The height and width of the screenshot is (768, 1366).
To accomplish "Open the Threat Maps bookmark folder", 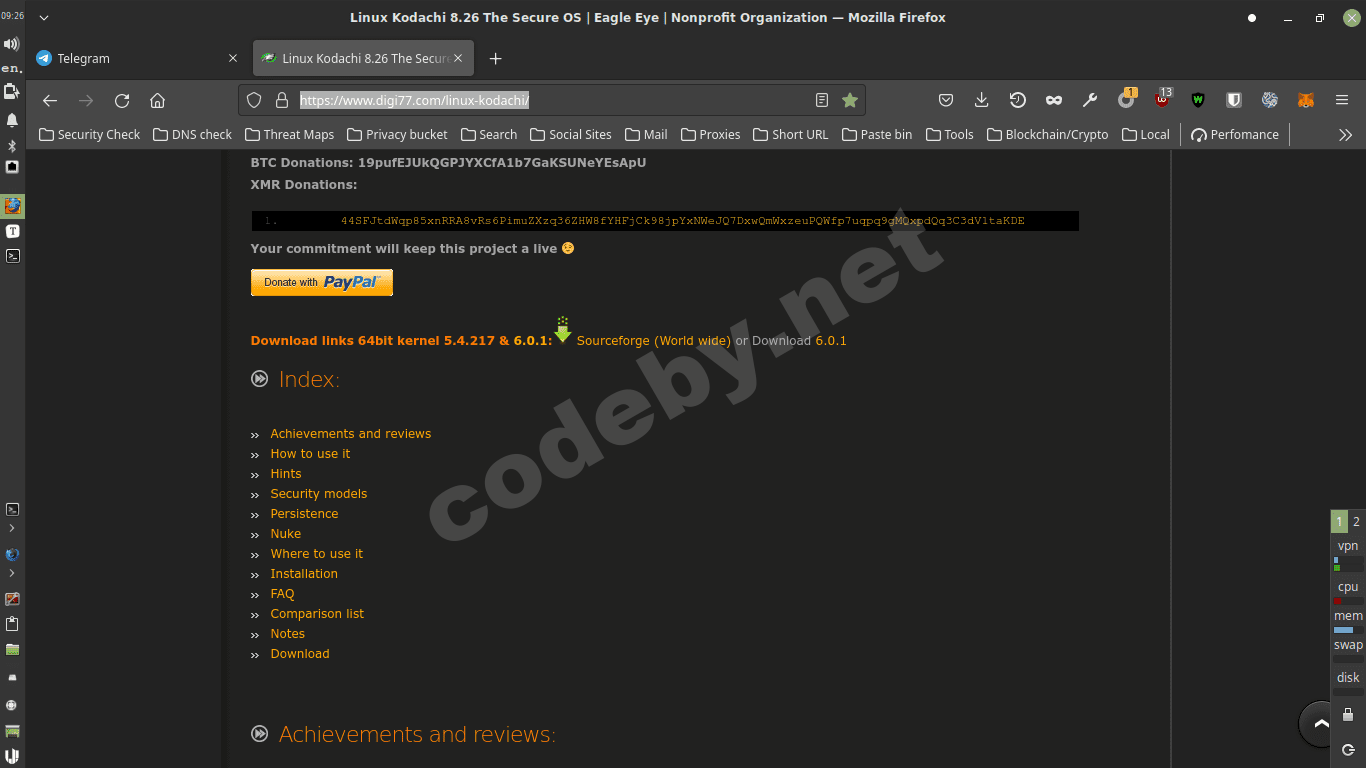I will tap(289, 135).
